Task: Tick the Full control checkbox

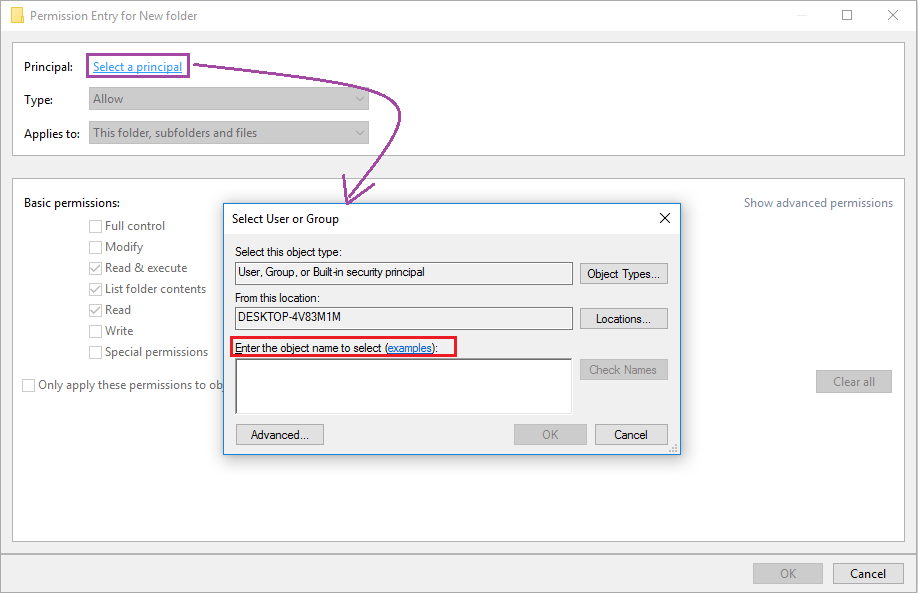Action: (x=96, y=226)
